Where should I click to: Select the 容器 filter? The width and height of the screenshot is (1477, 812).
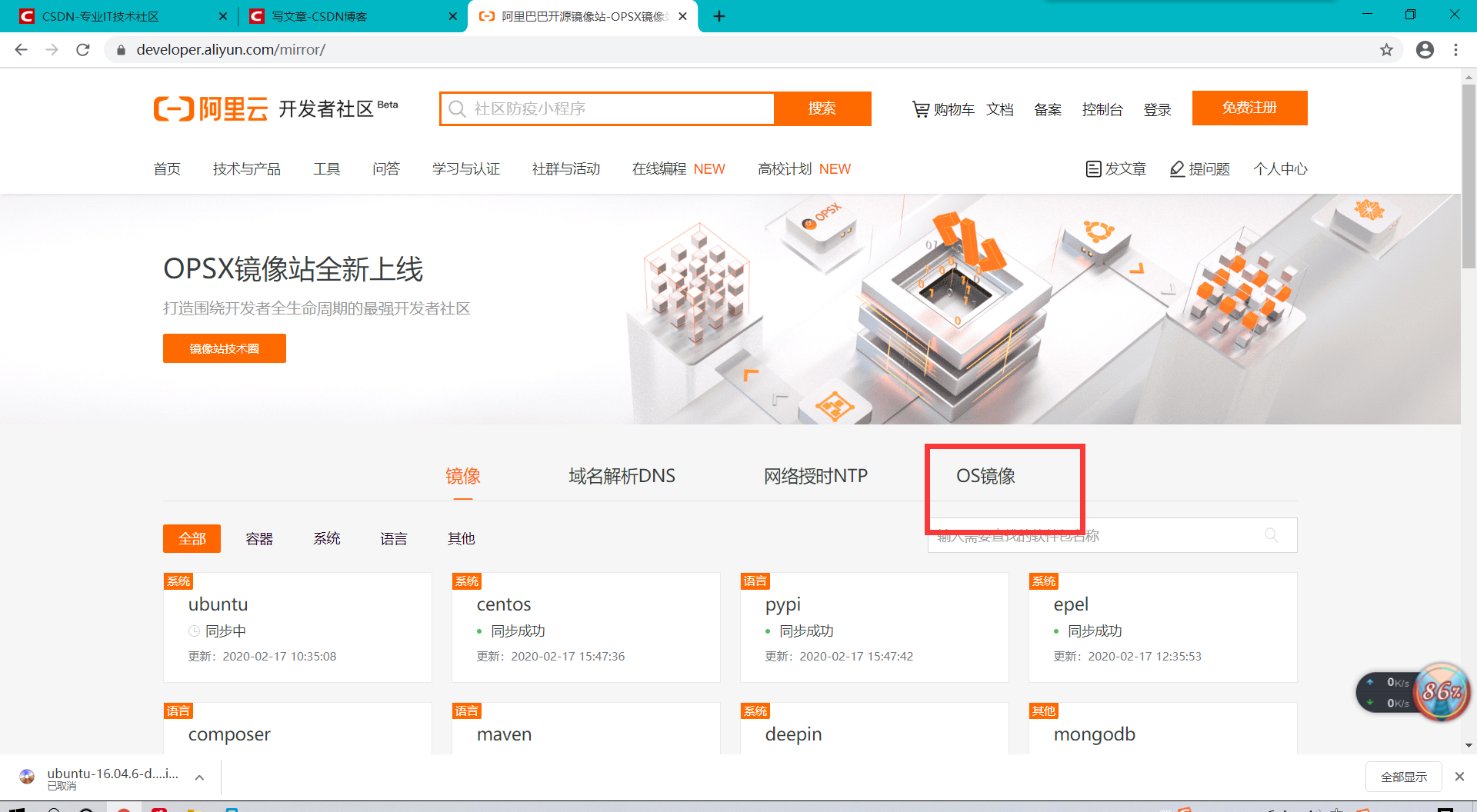coord(258,538)
